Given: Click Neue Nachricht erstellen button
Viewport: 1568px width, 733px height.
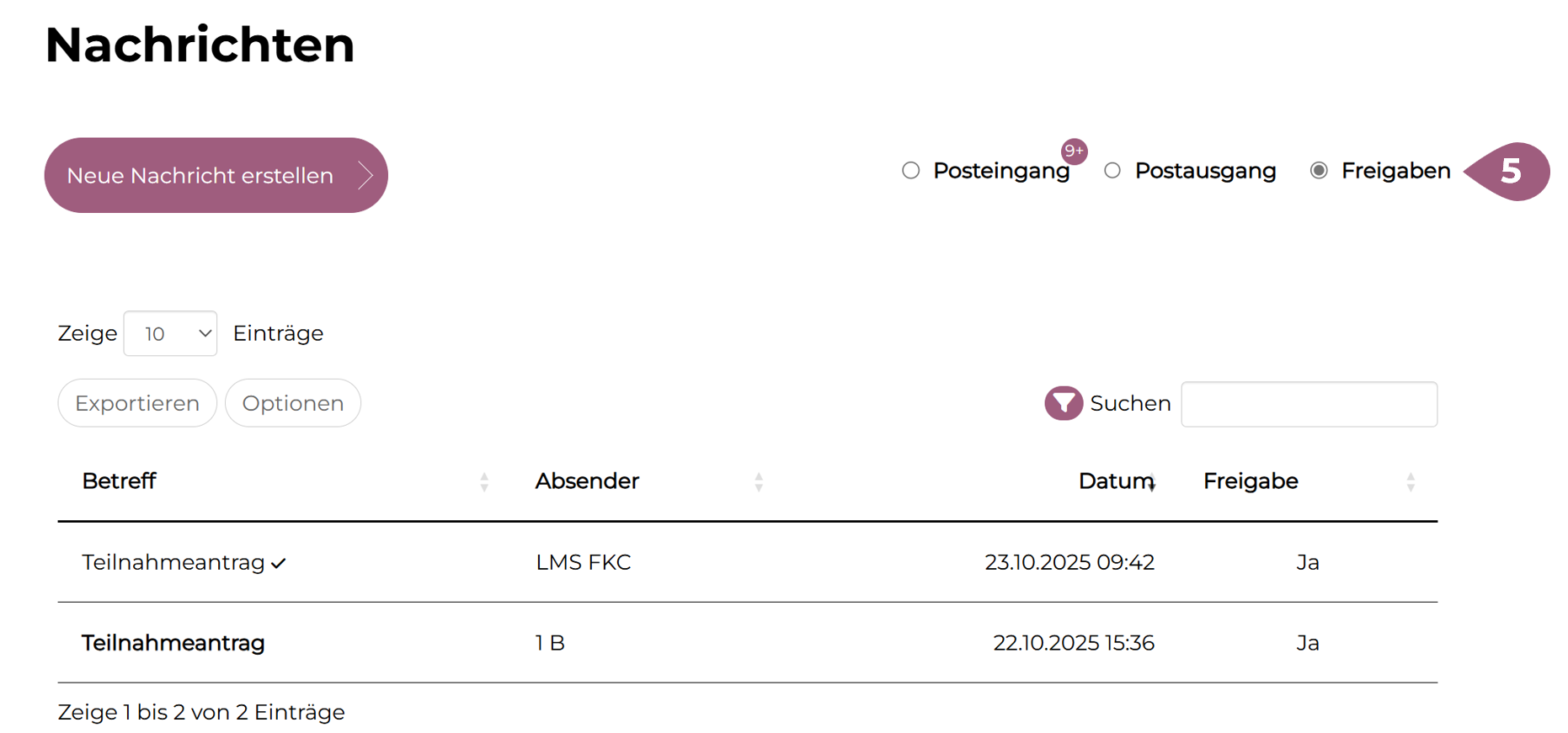Looking at the screenshot, I should (x=216, y=175).
